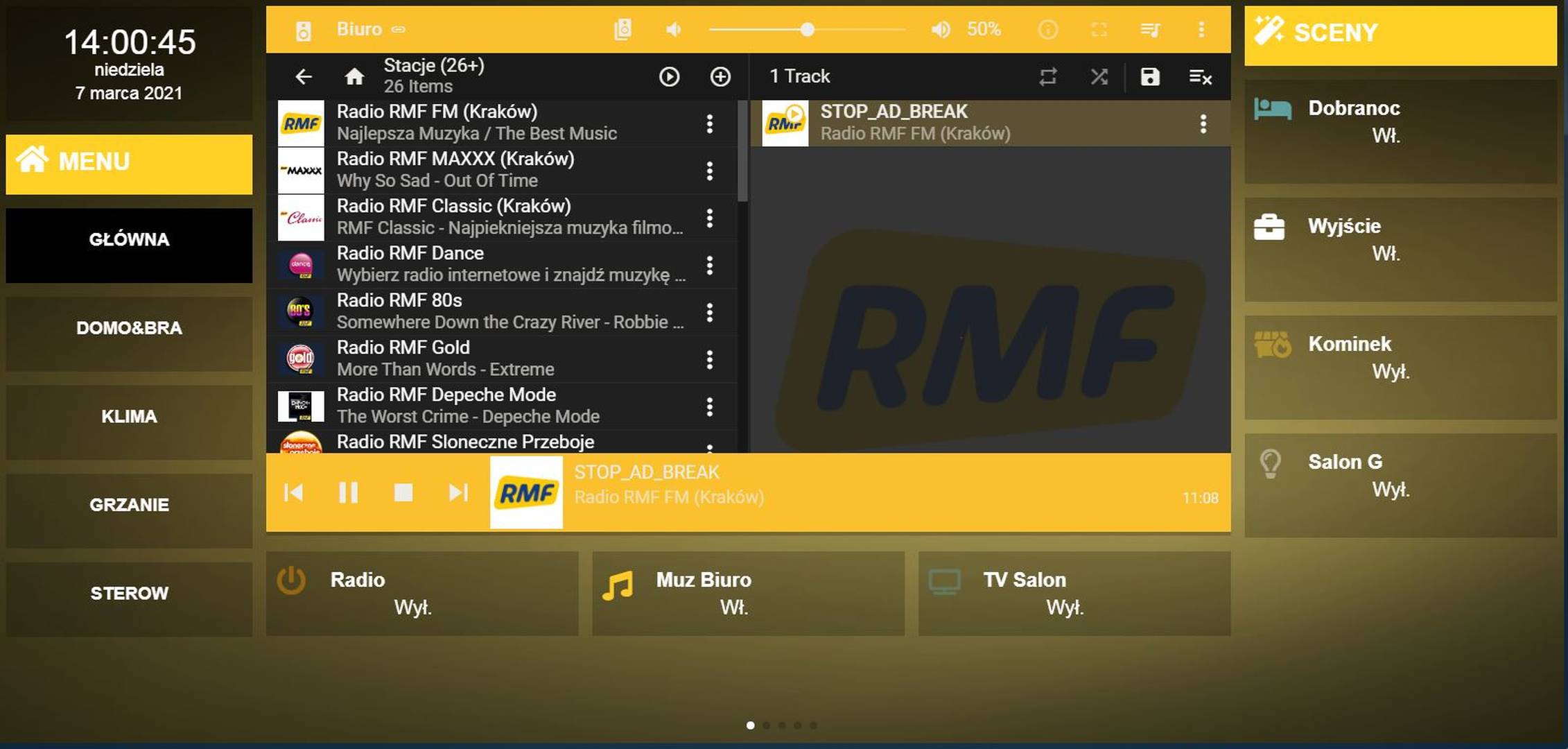Image resolution: width=1568 pixels, height=749 pixels.
Task: Open main three-dot menu in player header
Action: (x=1201, y=29)
